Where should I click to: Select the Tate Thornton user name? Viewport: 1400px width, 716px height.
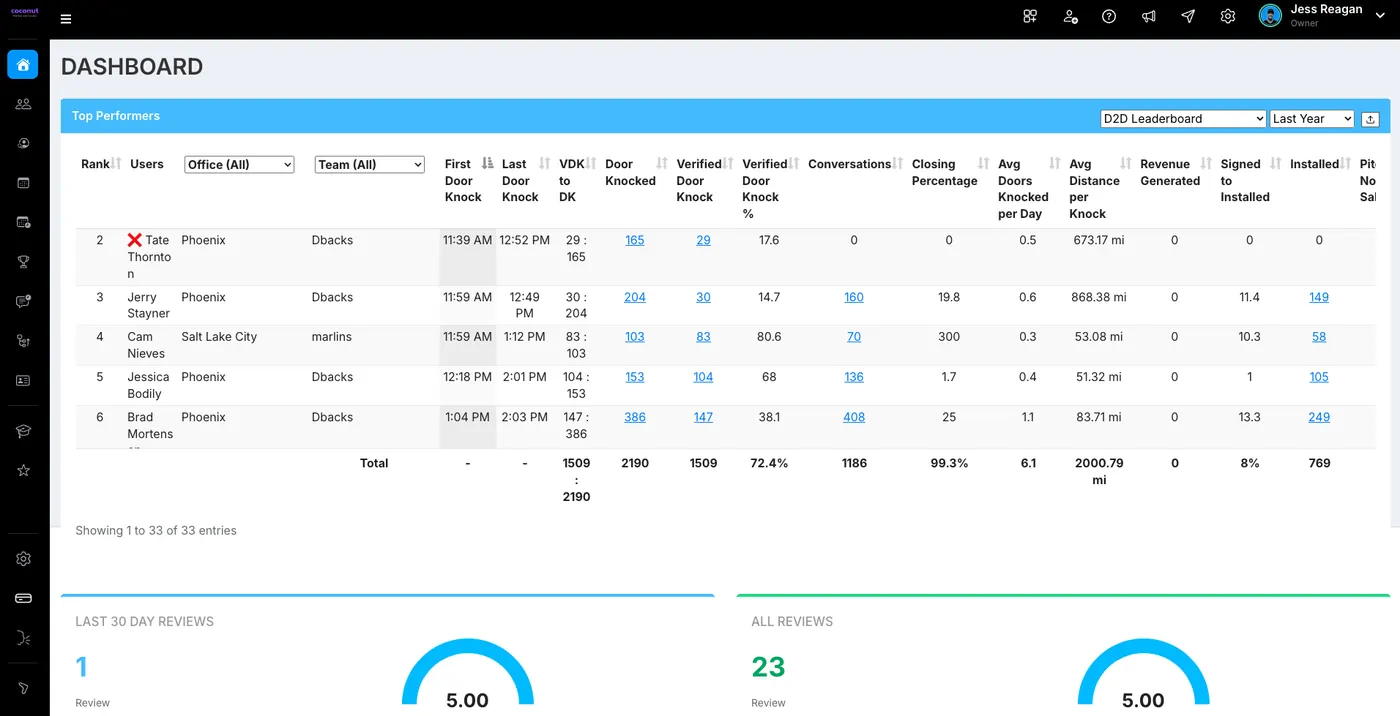[149, 257]
